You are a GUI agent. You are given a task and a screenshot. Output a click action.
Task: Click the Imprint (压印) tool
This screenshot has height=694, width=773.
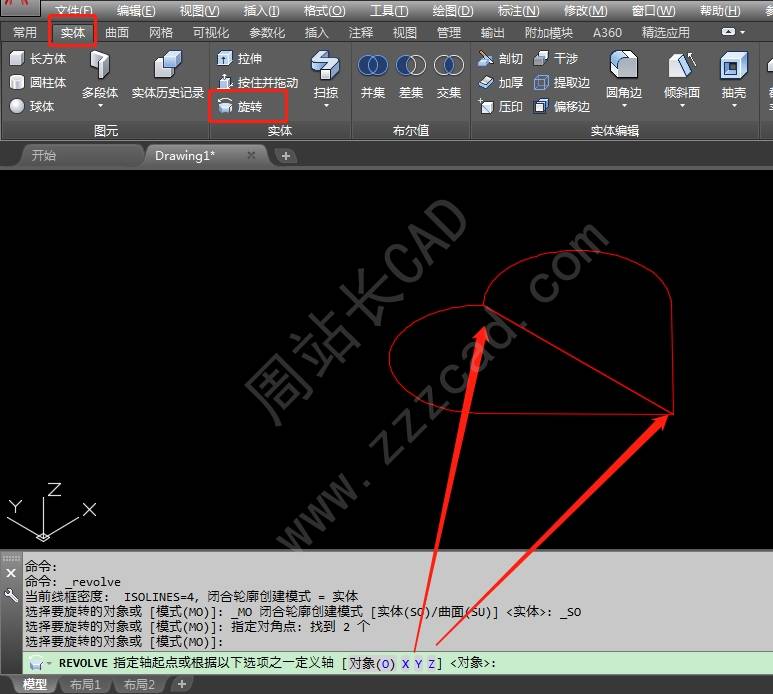[x=500, y=106]
